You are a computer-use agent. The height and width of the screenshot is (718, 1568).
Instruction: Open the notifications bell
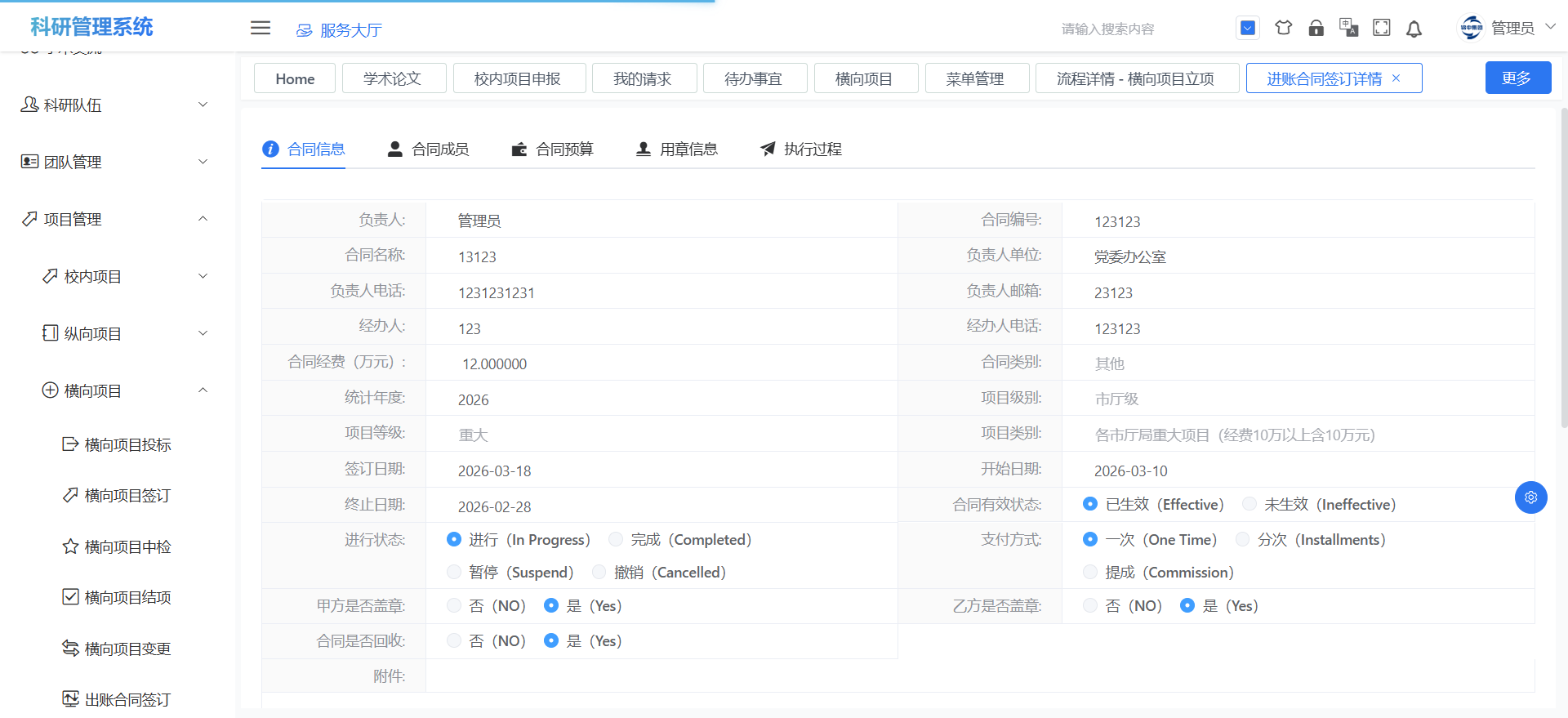click(x=1414, y=29)
